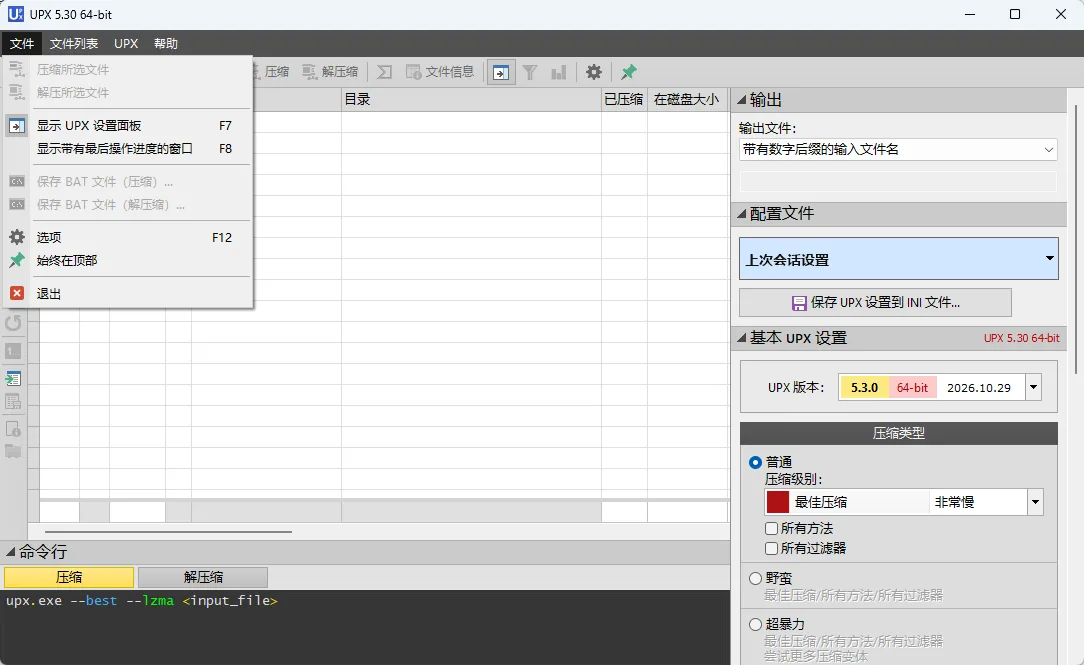Click the panel icon beside 显示 UPX 设置面板

pyautogui.click(x=17, y=126)
